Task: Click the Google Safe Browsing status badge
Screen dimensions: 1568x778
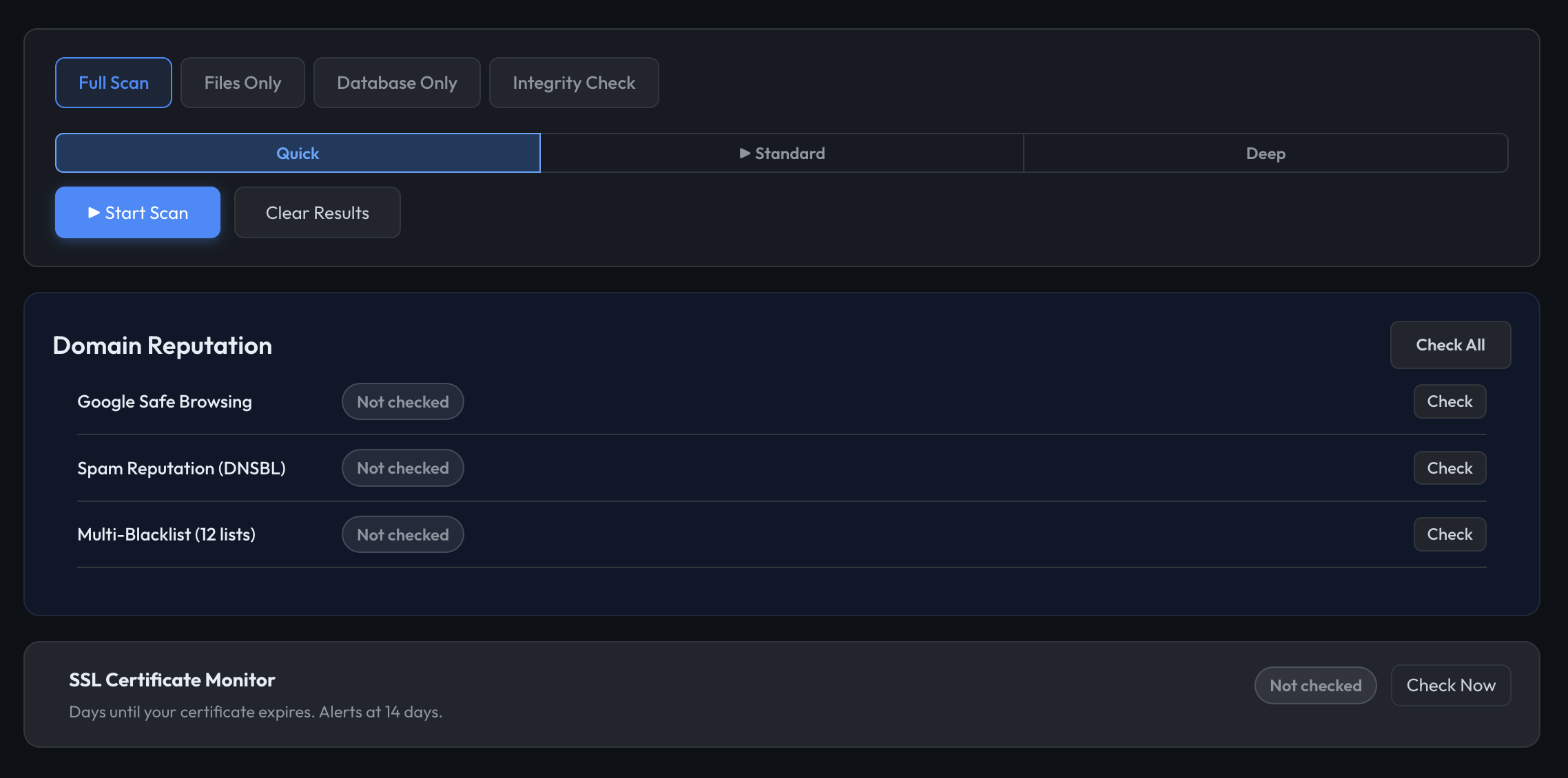Action: (402, 401)
